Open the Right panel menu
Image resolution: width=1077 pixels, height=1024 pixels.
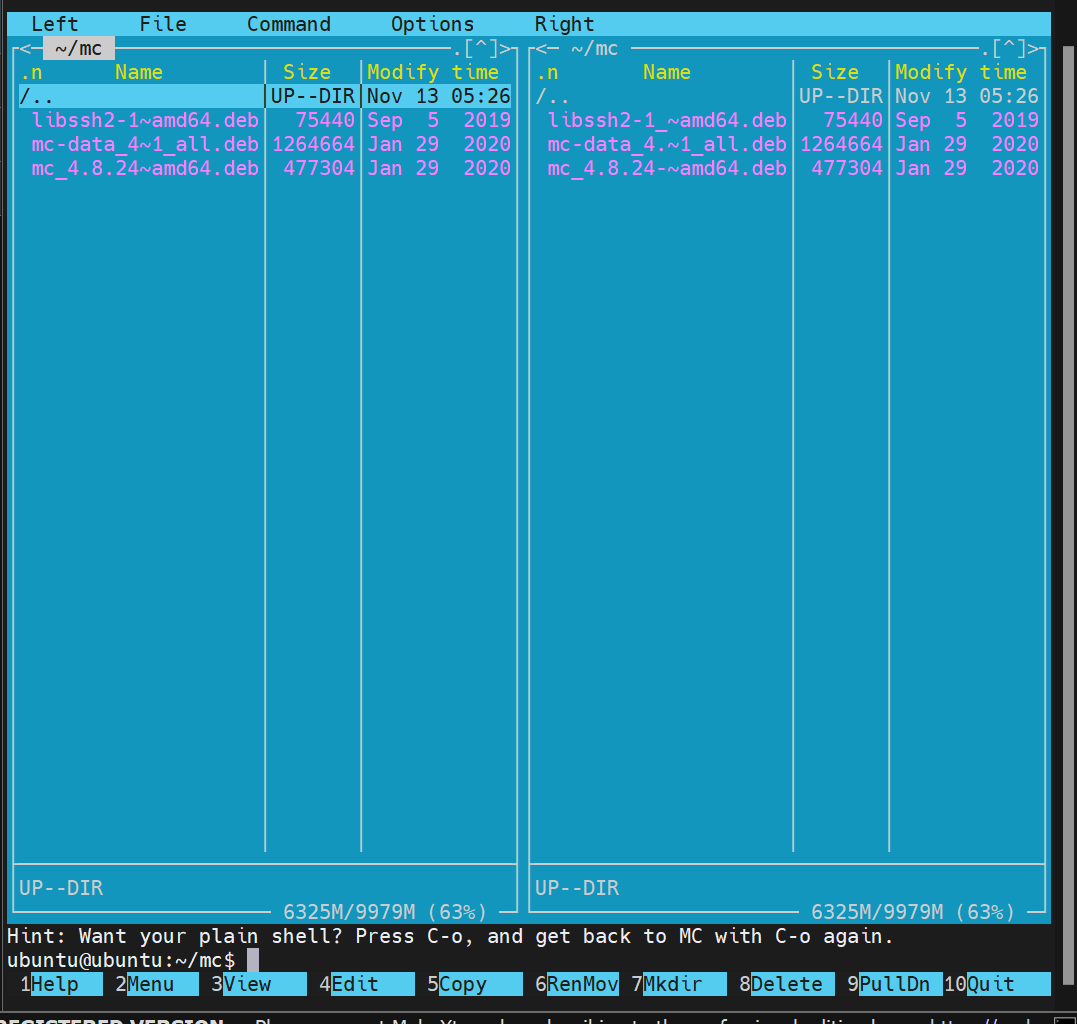564,24
